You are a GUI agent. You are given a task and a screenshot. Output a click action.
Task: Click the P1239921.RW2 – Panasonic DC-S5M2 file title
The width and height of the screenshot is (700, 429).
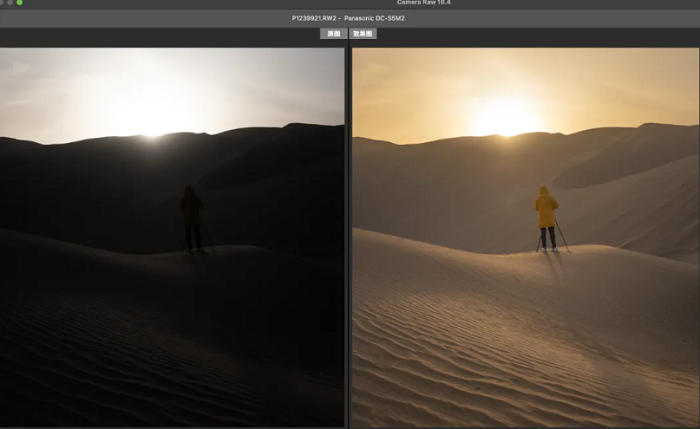348,18
